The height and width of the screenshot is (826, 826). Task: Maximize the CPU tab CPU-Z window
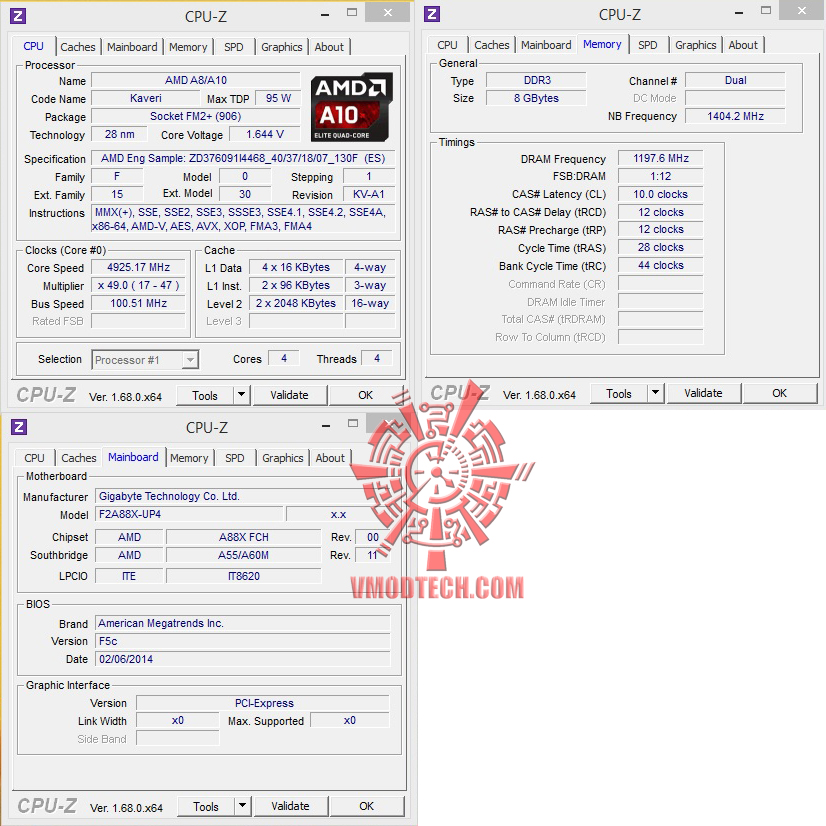[x=352, y=13]
